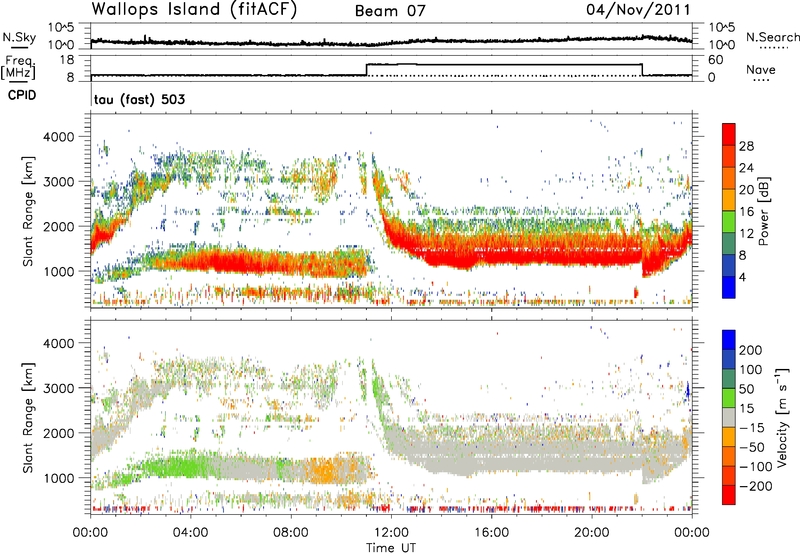Image resolution: width=800 pixels, height=554 pixels.
Task: Click the '200' velocity colorbar value
Action: click(x=751, y=350)
